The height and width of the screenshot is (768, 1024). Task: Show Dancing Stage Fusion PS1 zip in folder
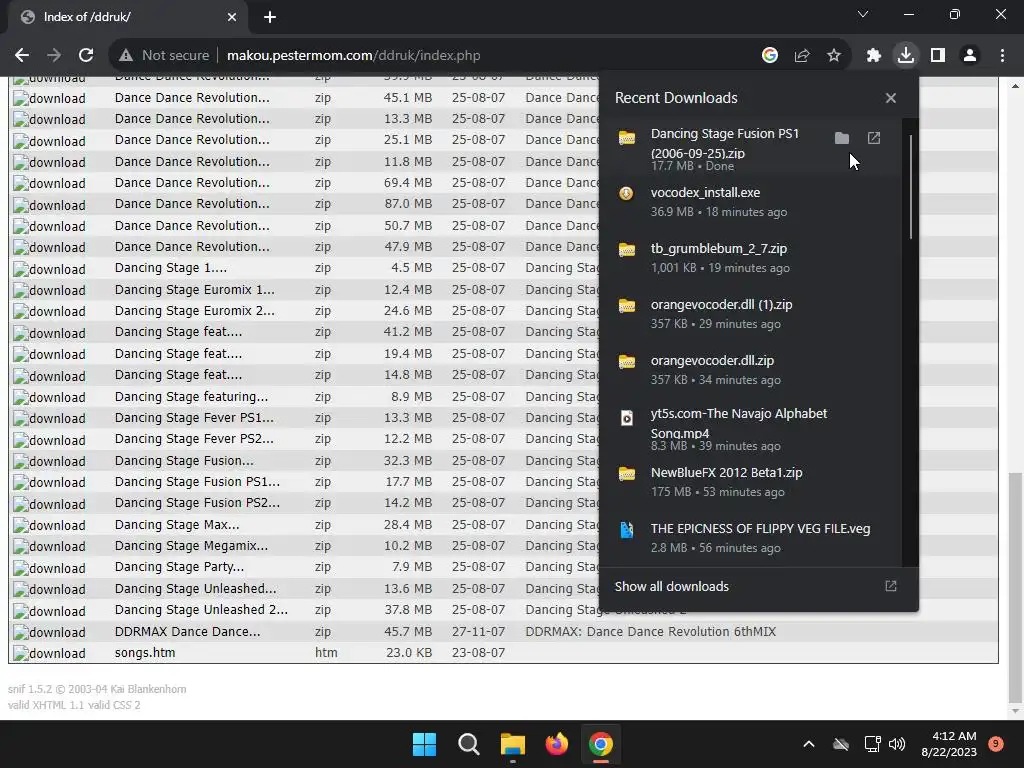[x=842, y=138]
